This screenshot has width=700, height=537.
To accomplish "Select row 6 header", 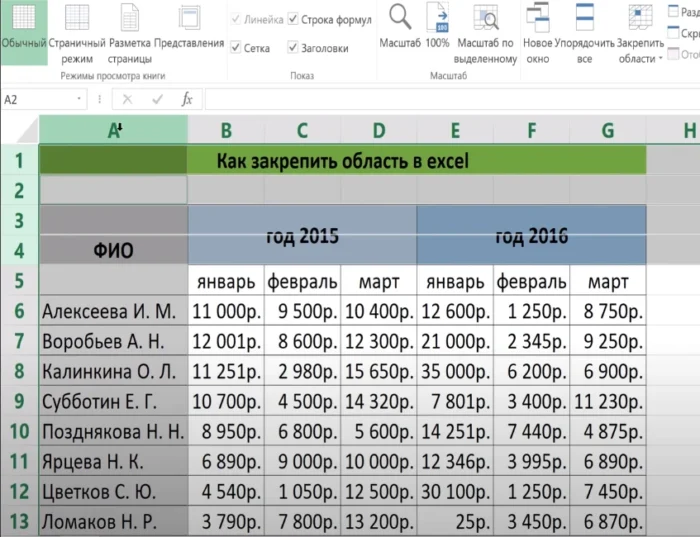I will [19, 311].
